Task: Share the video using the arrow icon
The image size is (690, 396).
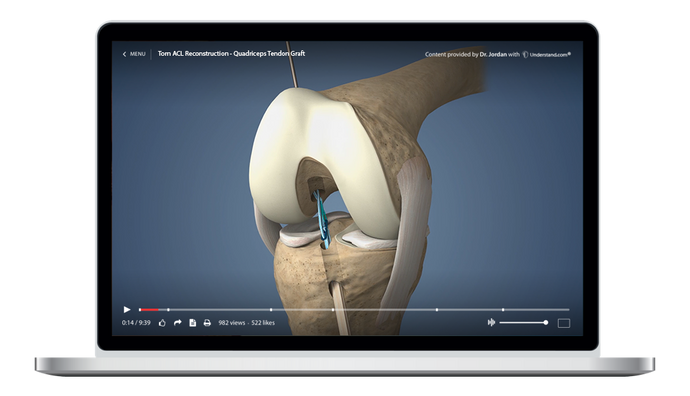Action: (177, 323)
